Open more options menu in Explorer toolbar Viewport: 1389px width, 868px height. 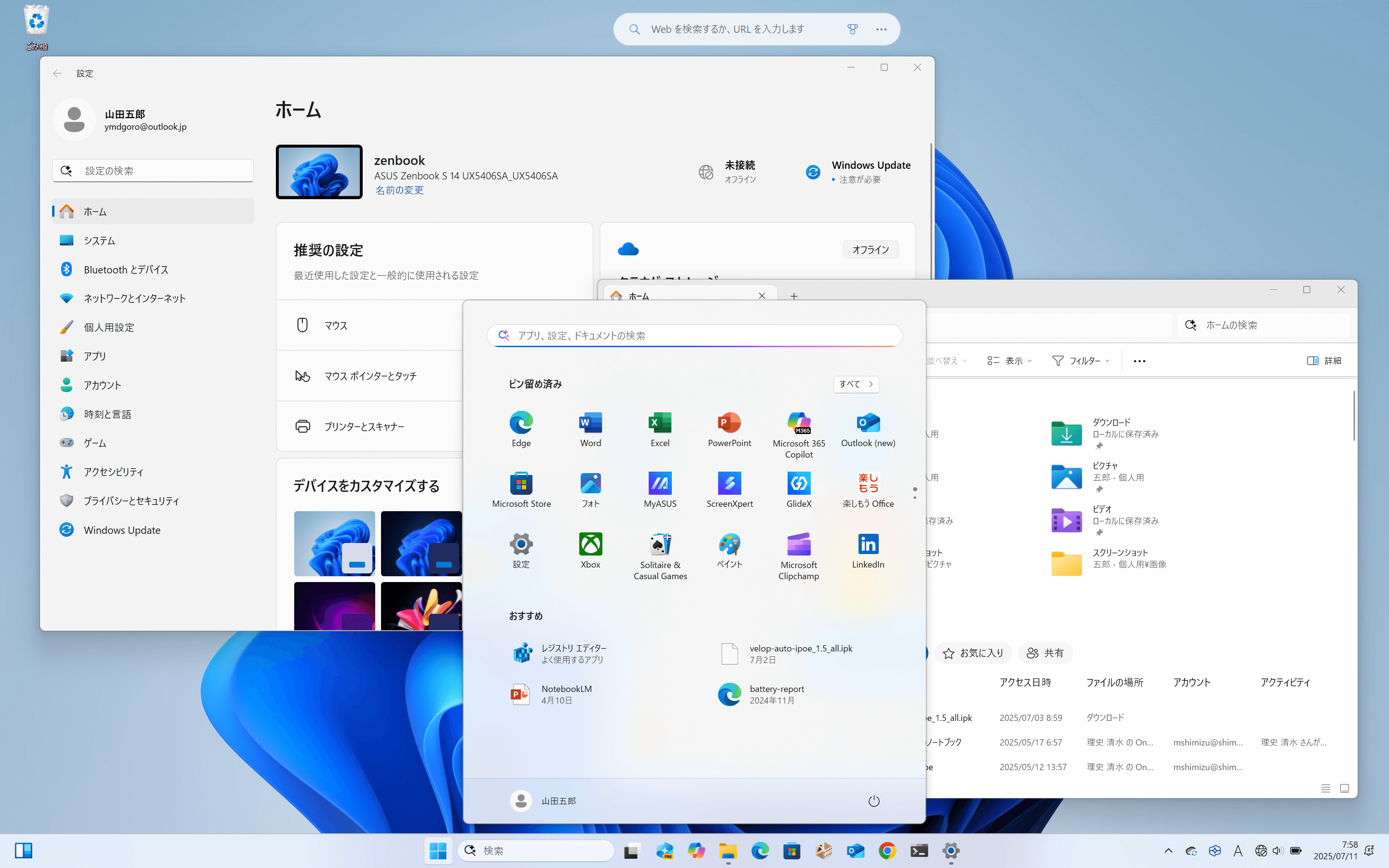point(1139,361)
